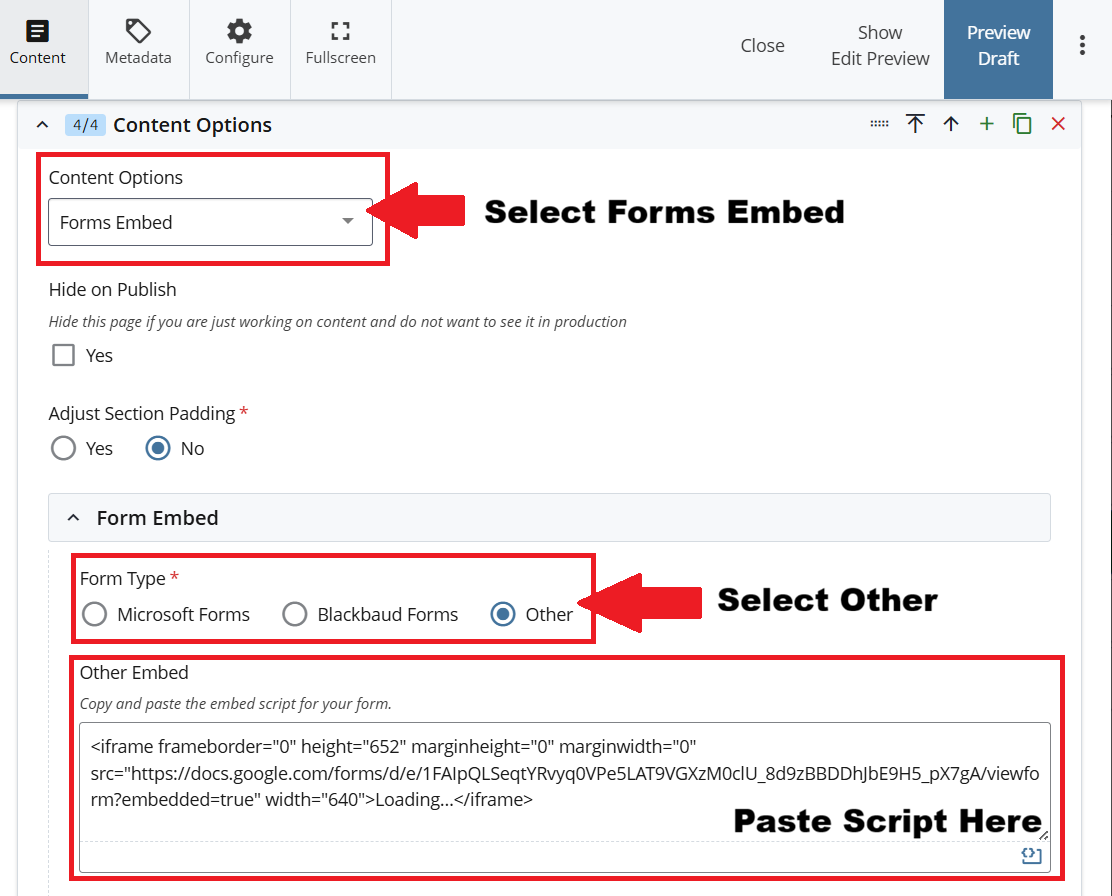The image size is (1112, 896).
Task: Click the Preview Draft button
Action: 998,46
